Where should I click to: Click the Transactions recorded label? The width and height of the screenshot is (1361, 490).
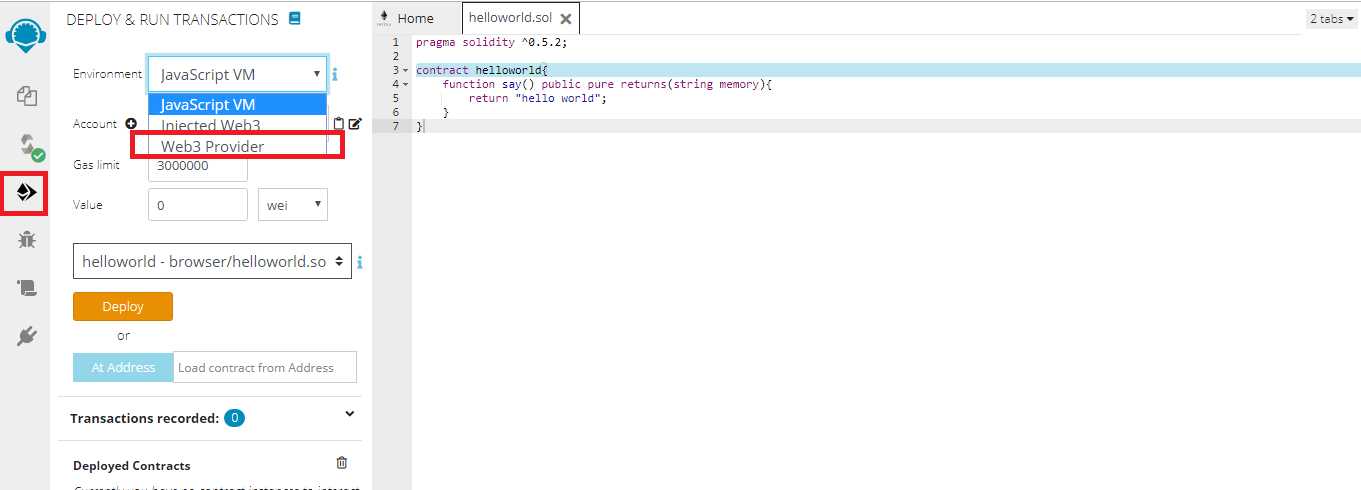click(144, 418)
